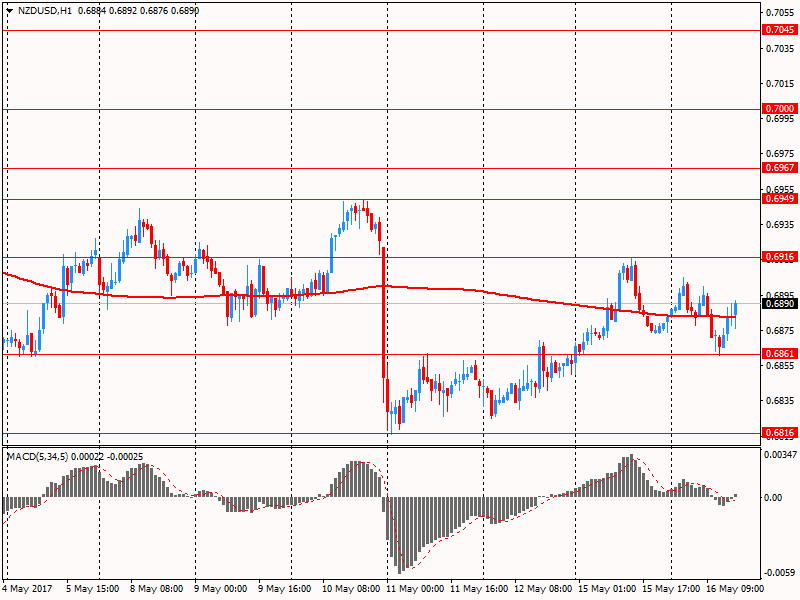
Task: Click the 0.6967 red price level label
Action: [x=780, y=167]
